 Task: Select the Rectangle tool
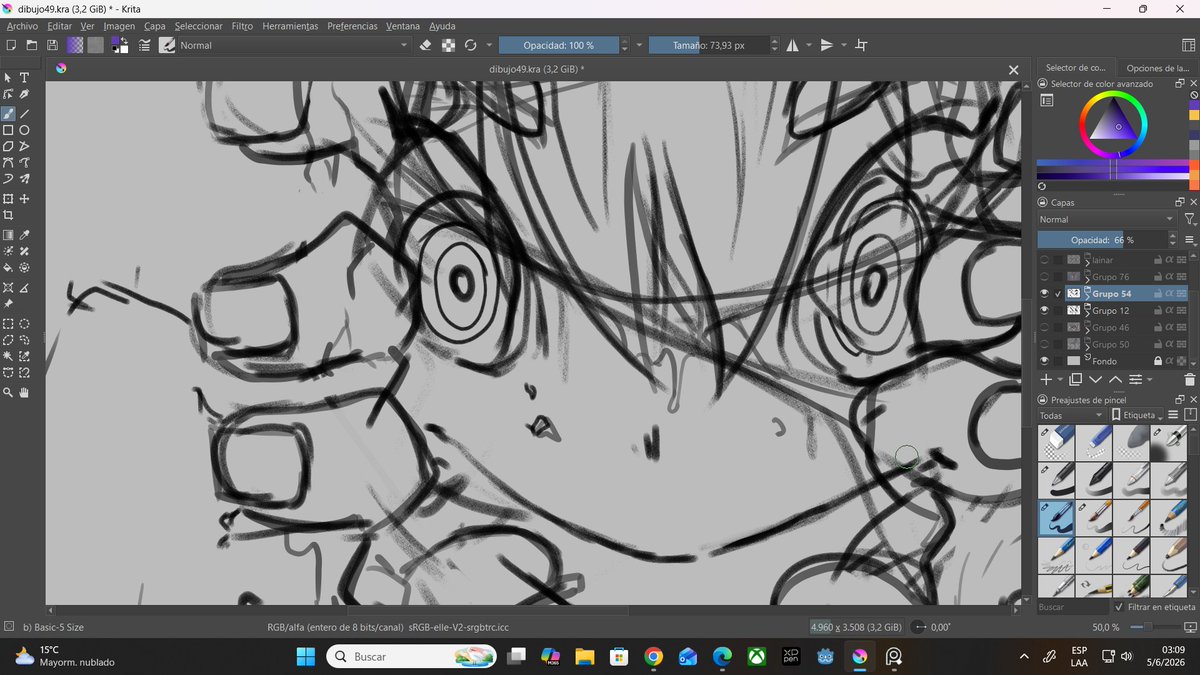tap(8, 130)
